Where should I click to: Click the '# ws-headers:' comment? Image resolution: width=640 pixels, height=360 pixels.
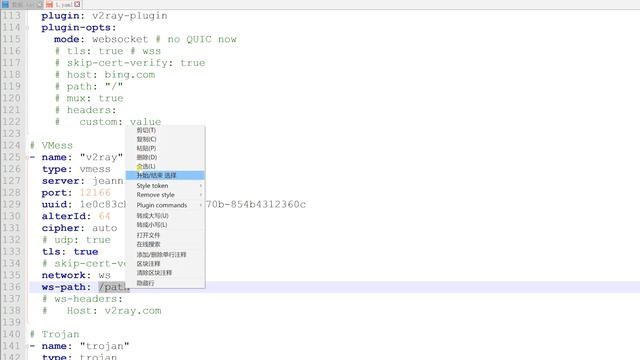(82, 299)
